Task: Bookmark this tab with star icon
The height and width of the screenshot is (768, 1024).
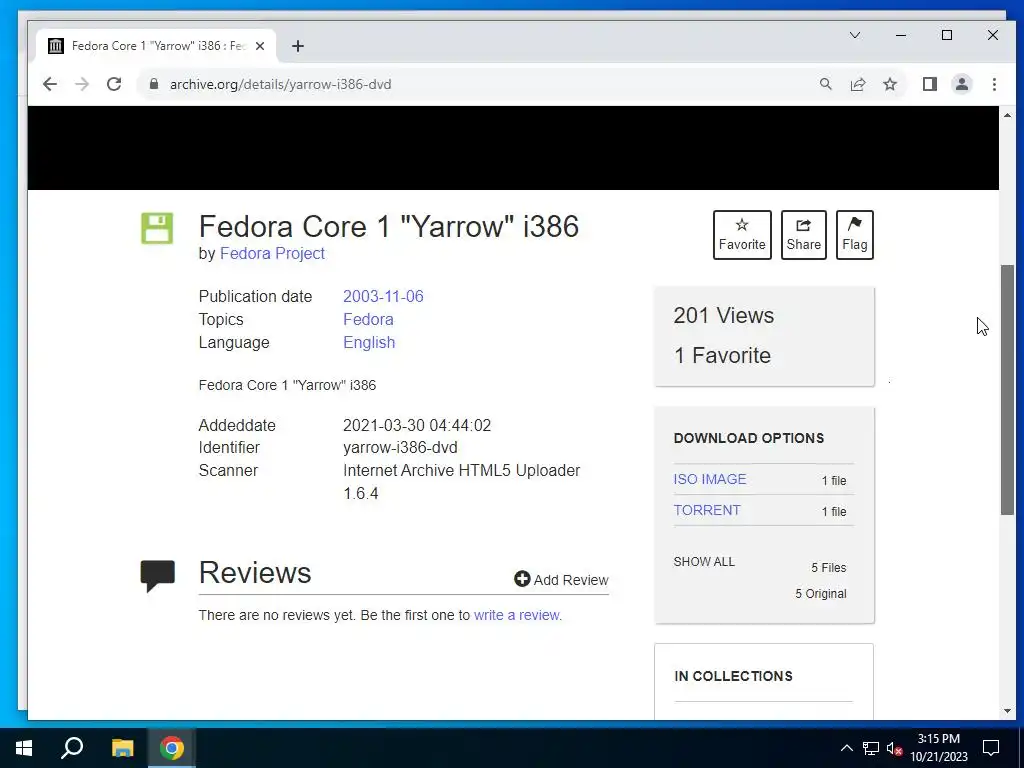Action: [889, 84]
